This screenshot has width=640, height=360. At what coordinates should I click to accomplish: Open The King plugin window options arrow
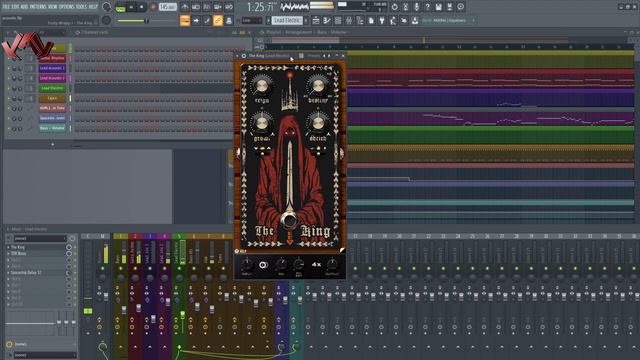click(x=238, y=56)
